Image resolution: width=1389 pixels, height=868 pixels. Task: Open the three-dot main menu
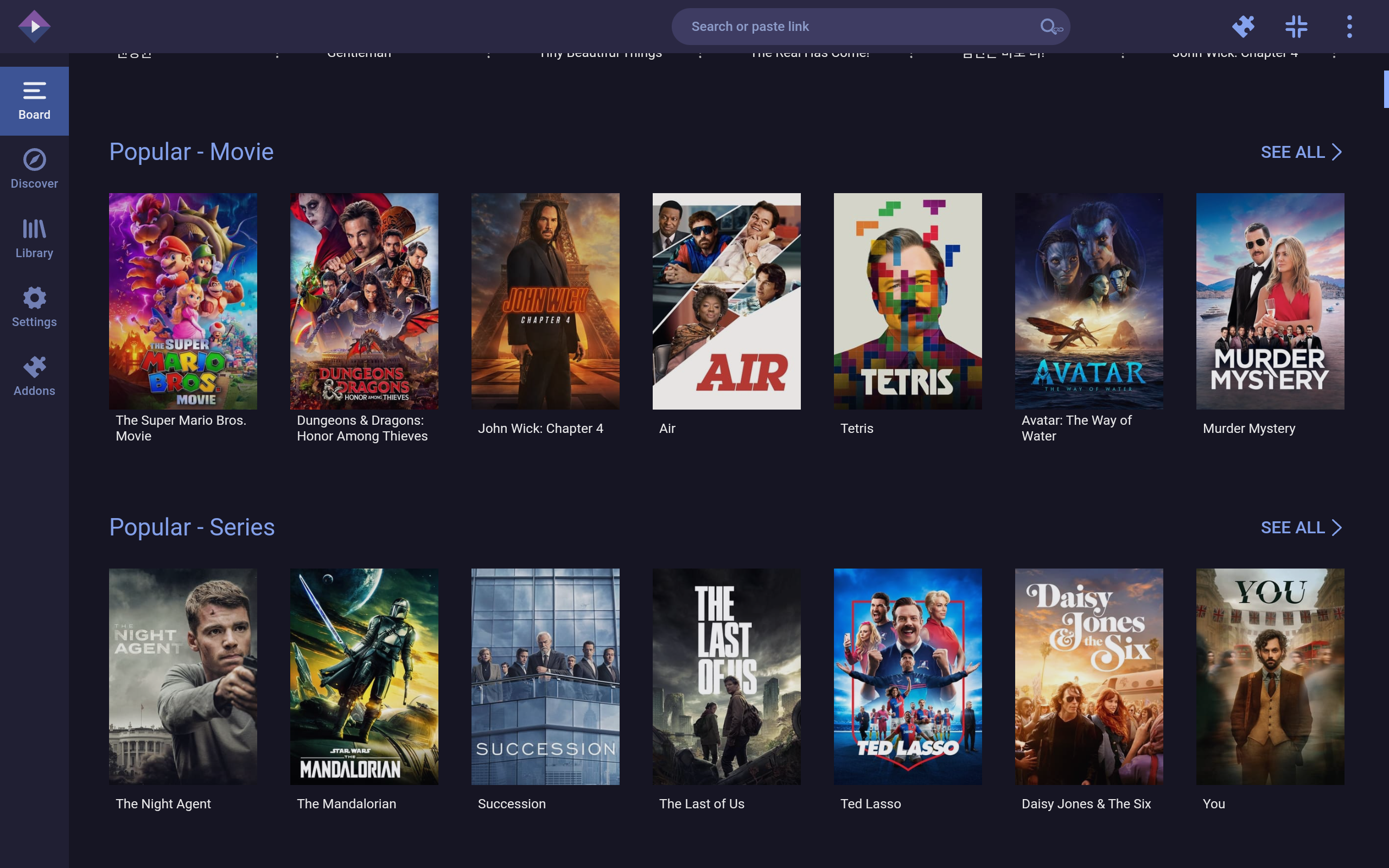coord(1349,27)
